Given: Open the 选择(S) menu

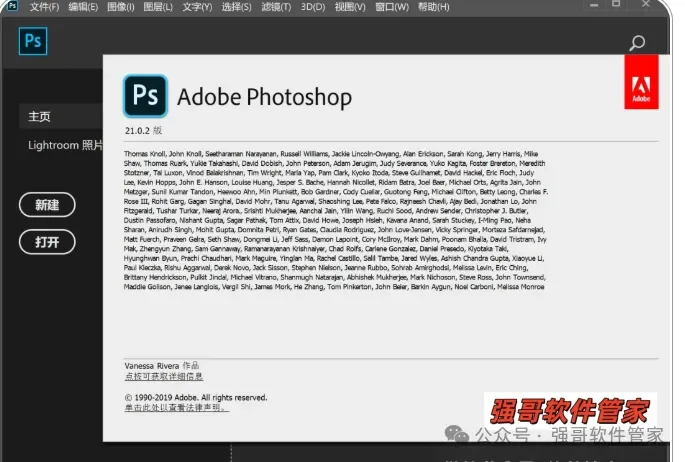Looking at the screenshot, I should click(x=236, y=7).
